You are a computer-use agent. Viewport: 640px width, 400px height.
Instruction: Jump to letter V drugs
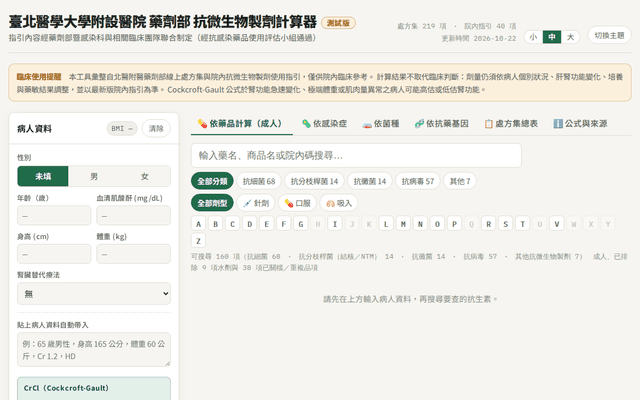click(x=556, y=224)
